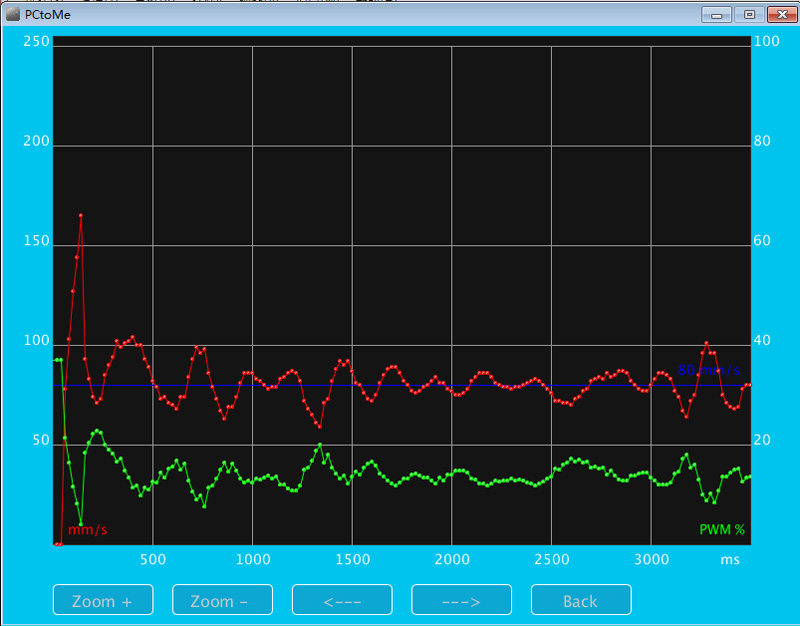Click the '1500' x-axis label
The height and width of the screenshot is (626, 800).
[x=353, y=560]
